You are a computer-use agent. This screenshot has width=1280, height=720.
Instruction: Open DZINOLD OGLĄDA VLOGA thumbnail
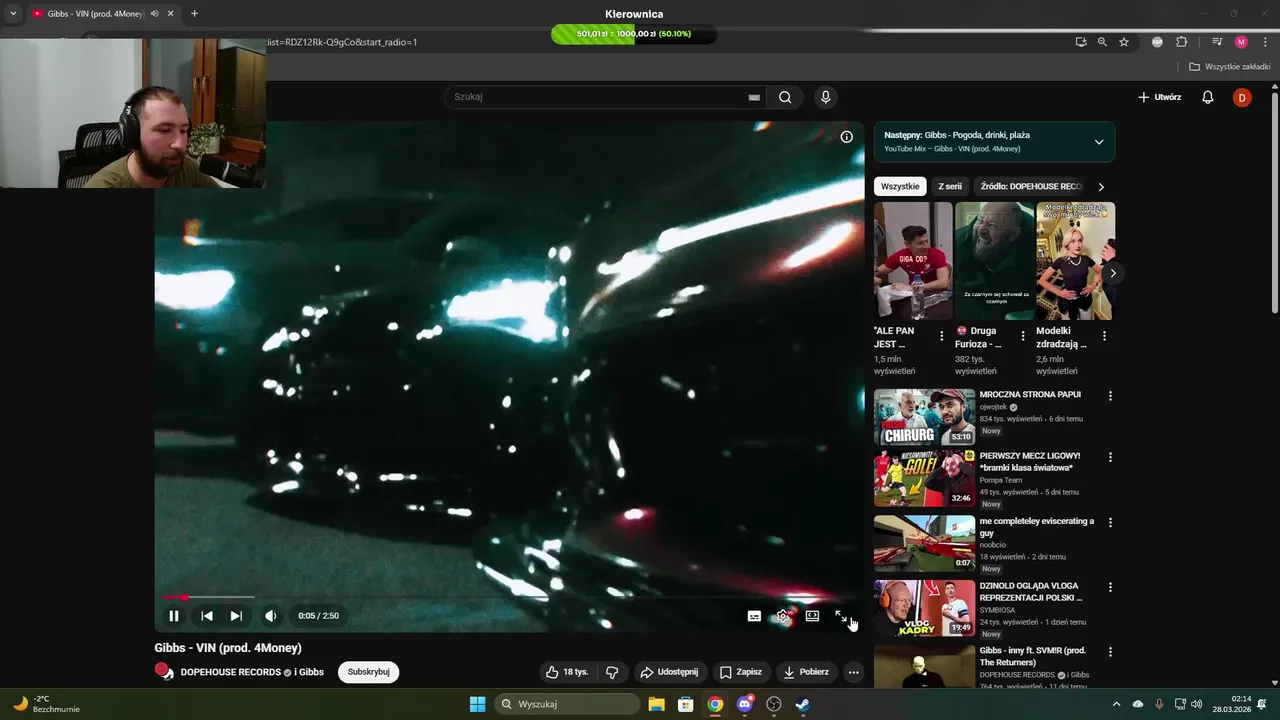click(924, 608)
